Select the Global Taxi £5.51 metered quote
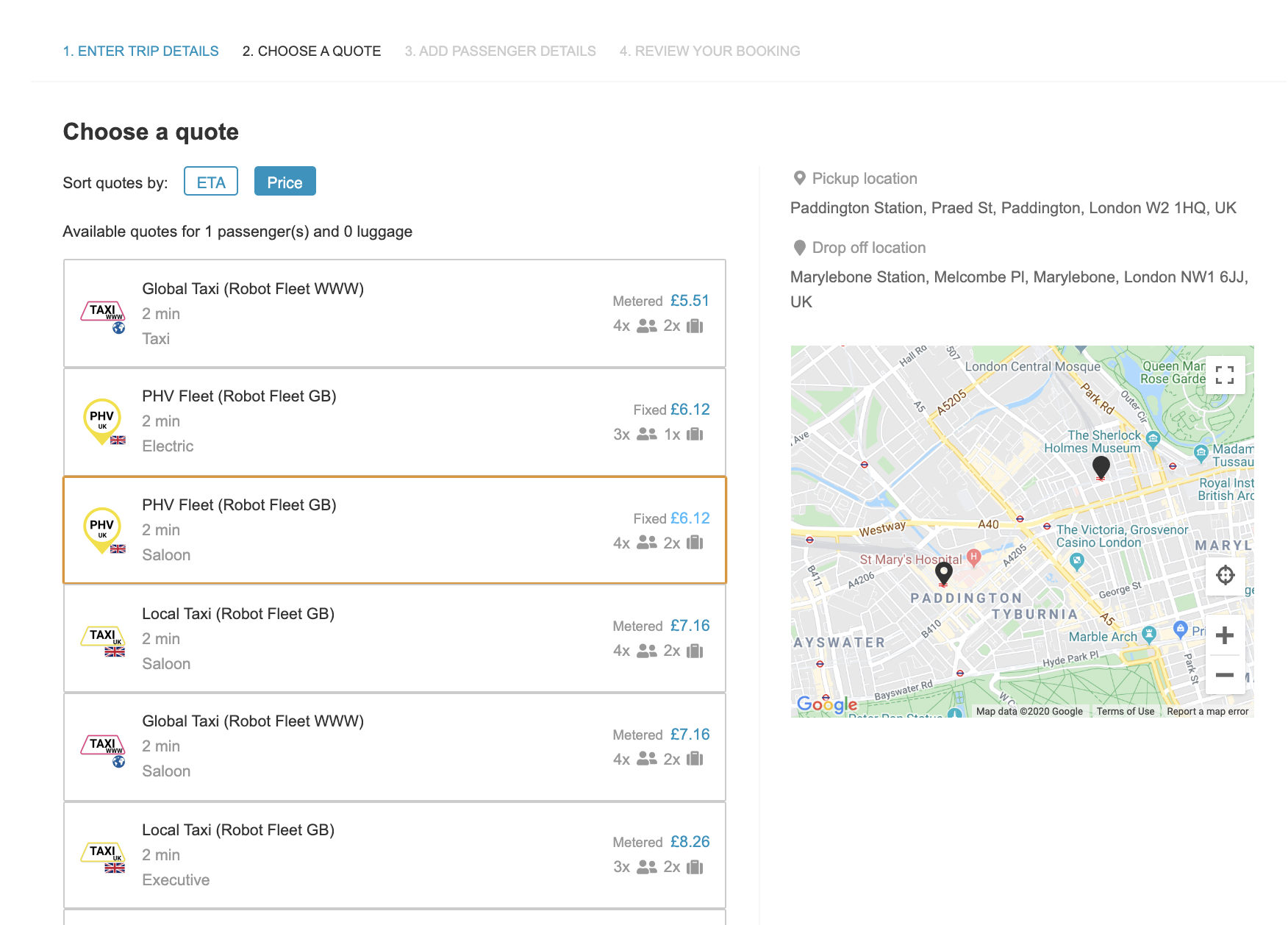Image resolution: width=1288 pixels, height=925 pixels. (x=395, y=313)
